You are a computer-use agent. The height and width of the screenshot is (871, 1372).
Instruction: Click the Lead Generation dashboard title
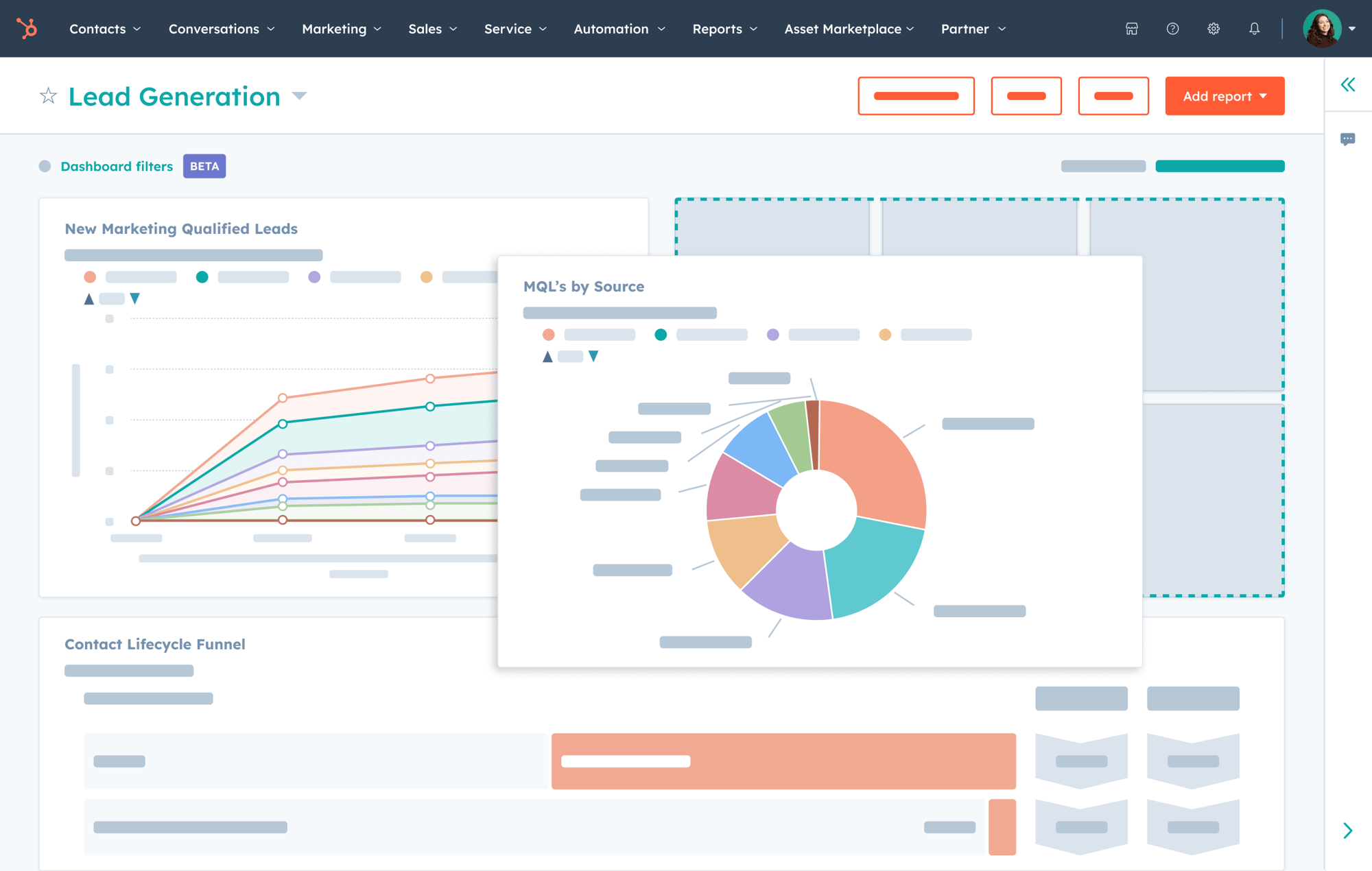click(x=174, y=96)
